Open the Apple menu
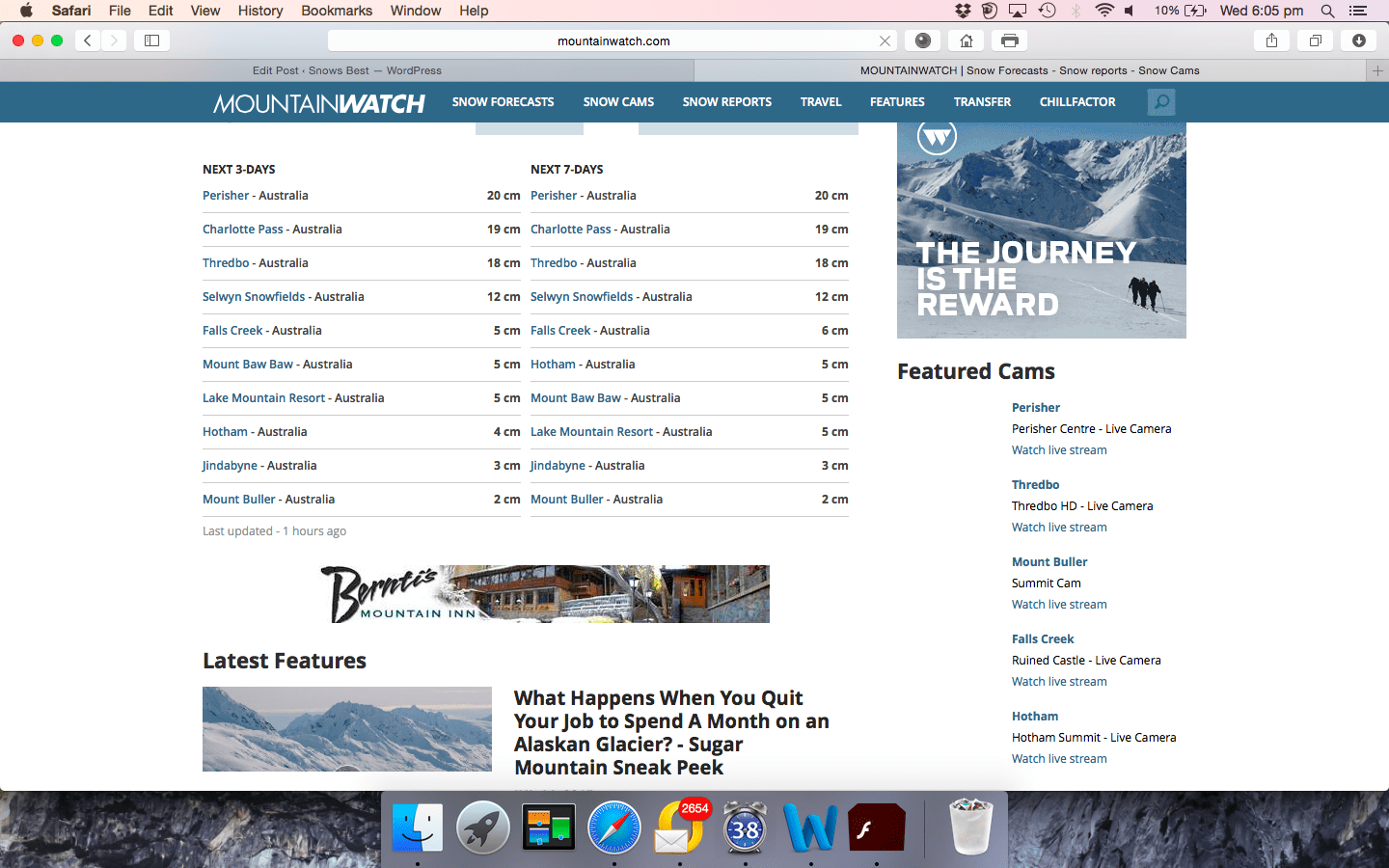Image resolution: width=1389 pixels, height=868 pixels. click(26, 11)
